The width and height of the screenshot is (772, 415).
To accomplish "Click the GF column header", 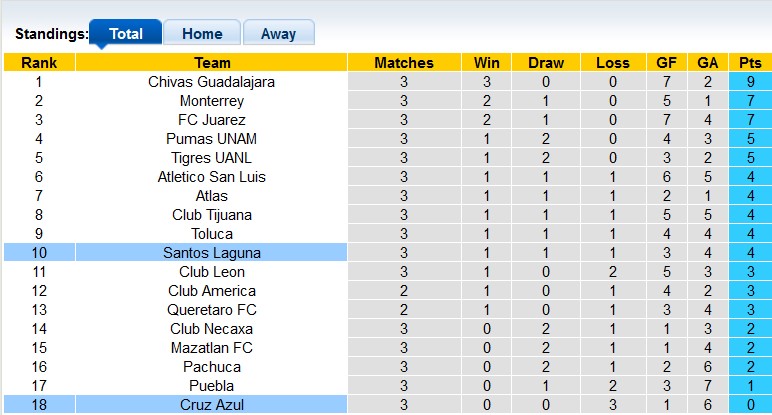I will [x=665, y=62].
